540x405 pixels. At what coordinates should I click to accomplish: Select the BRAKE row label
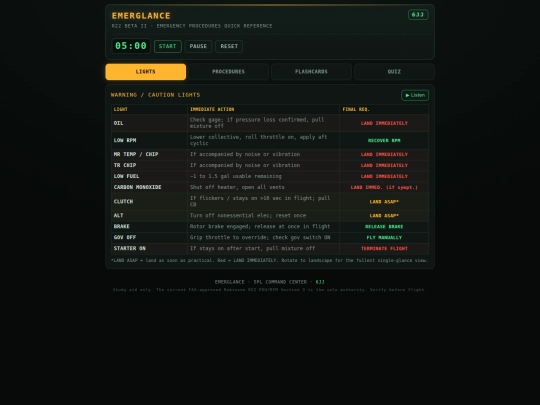pos(122,227)
